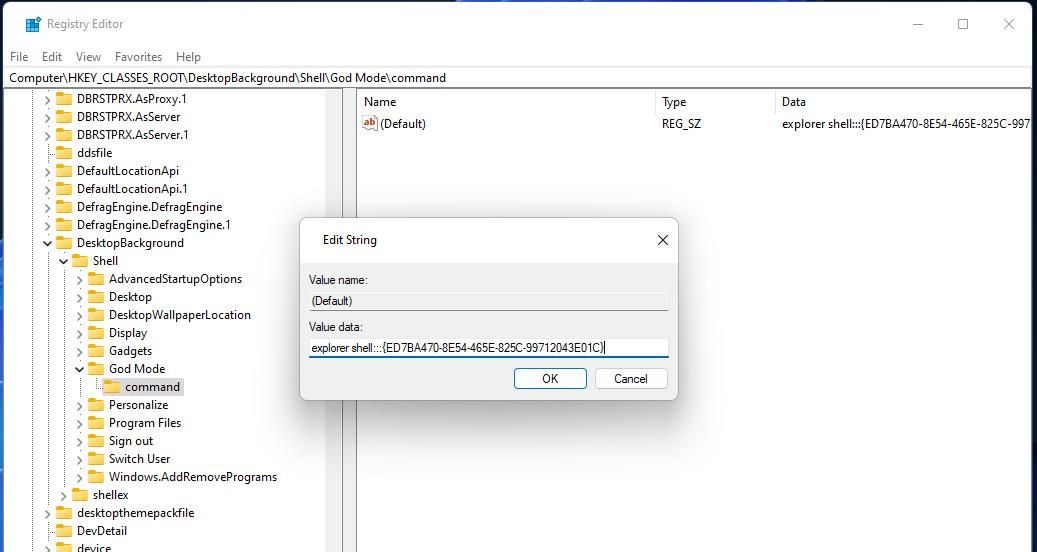This screenshot has height=552, width=1037.
Task: Open the Edit menu
Action: (52, 57)
